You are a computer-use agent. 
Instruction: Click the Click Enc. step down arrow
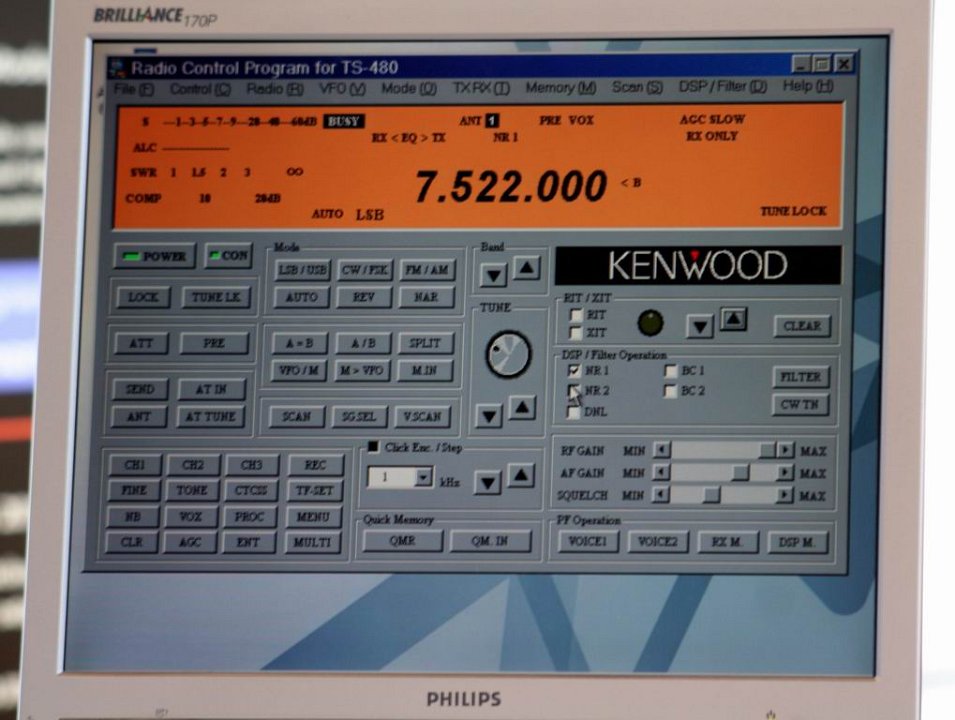[487, 483]
